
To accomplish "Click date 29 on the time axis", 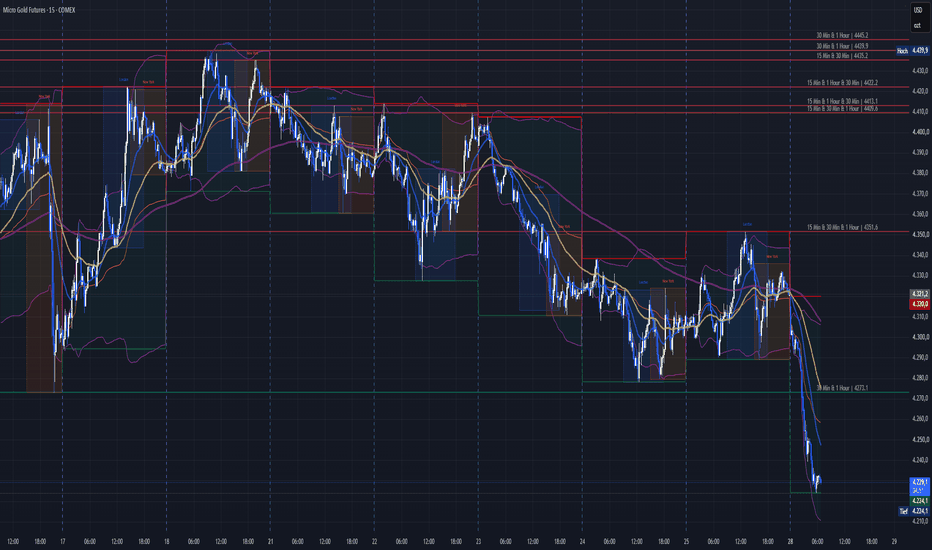I will pyautogui.click(x=894, y=542).
